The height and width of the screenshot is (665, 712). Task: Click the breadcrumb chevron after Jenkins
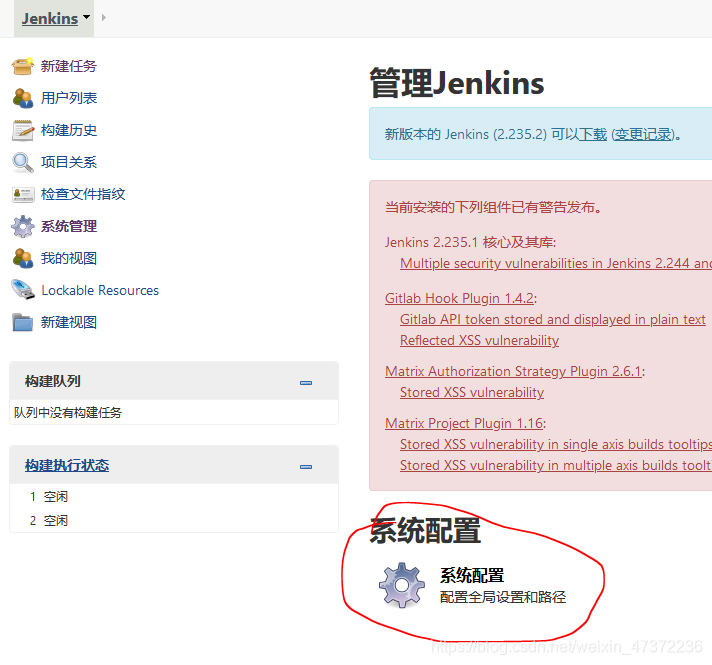104,17
